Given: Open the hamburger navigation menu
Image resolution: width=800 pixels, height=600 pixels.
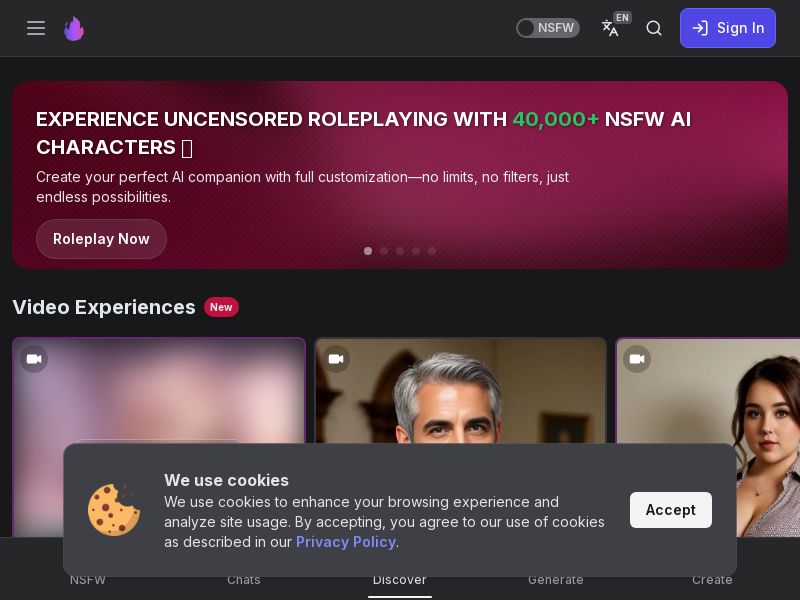Looking at the screenshot, I should (x=36, y=28).
